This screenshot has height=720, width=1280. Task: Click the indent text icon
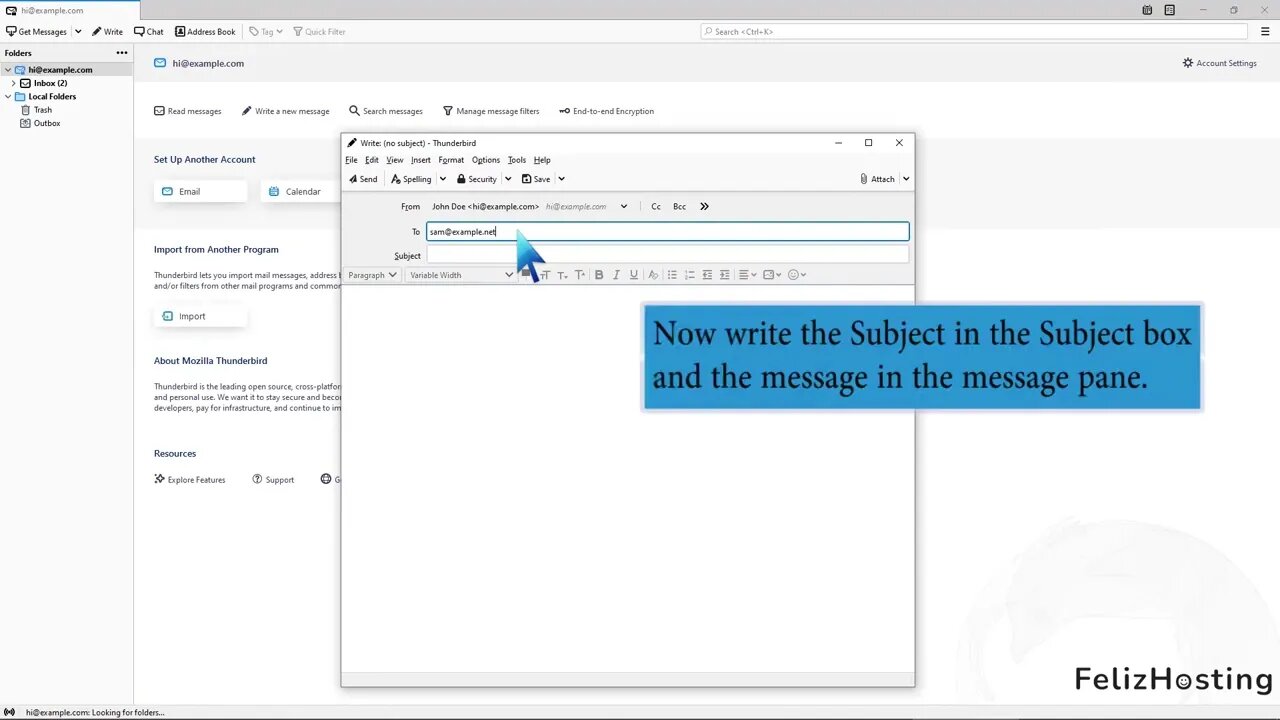tap(725, 275)
